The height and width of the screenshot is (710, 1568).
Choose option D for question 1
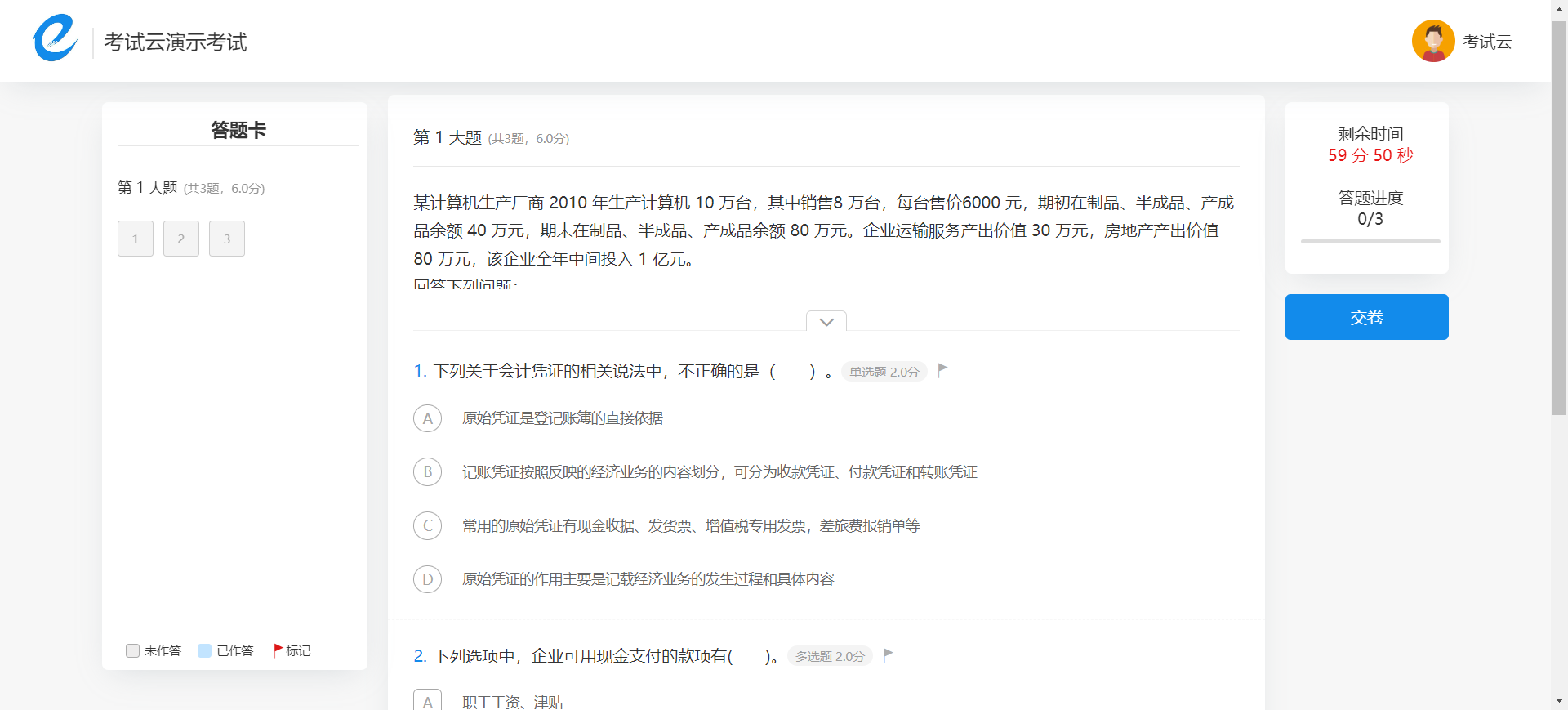coord(427,579)
